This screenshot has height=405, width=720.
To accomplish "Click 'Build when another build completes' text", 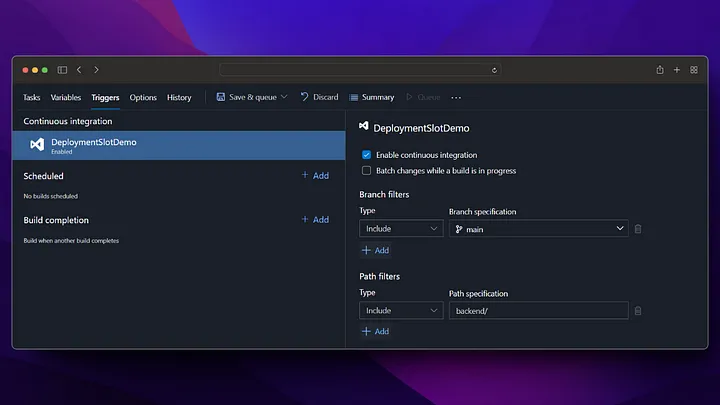I will coord(71,241).
